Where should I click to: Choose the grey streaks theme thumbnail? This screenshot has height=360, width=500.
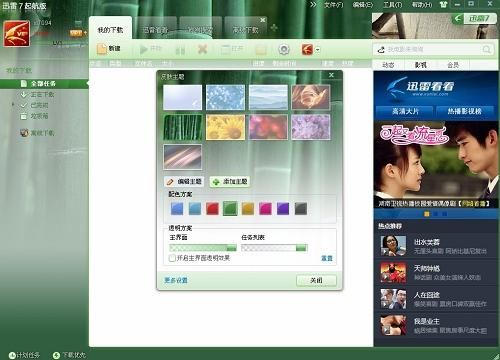pos(182,157)
